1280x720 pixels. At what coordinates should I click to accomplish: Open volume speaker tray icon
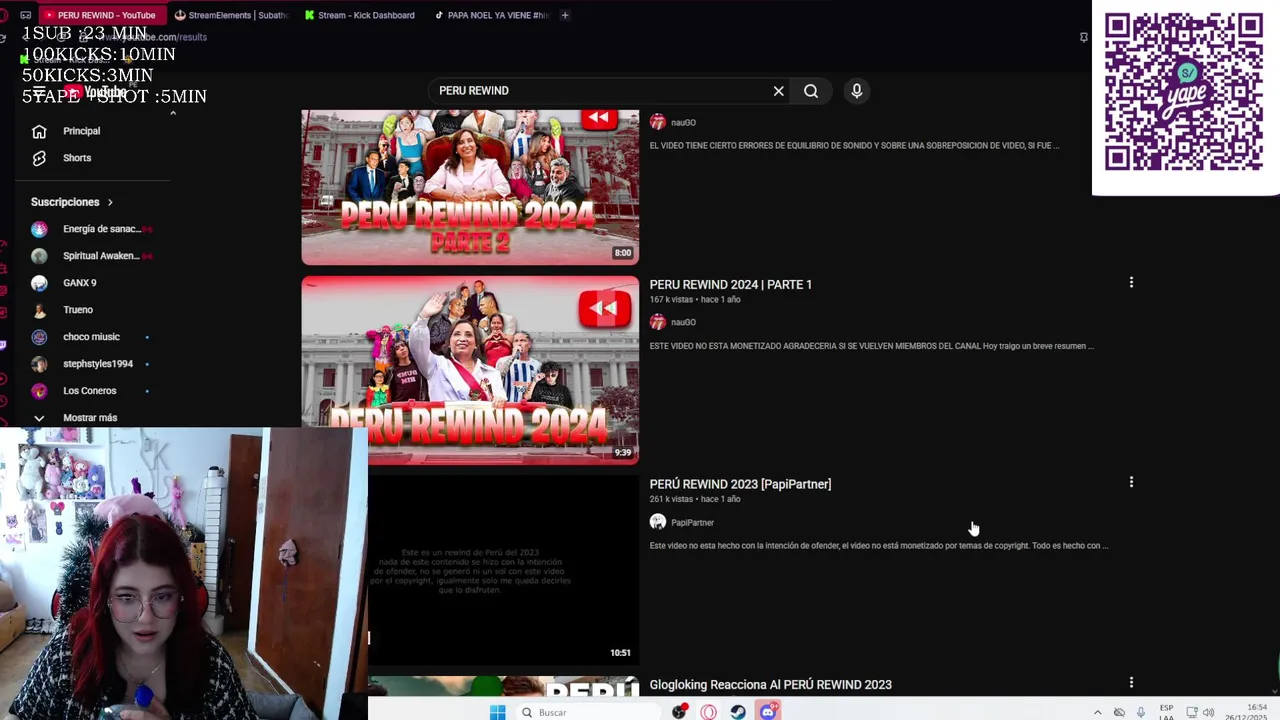(1208, 712)
